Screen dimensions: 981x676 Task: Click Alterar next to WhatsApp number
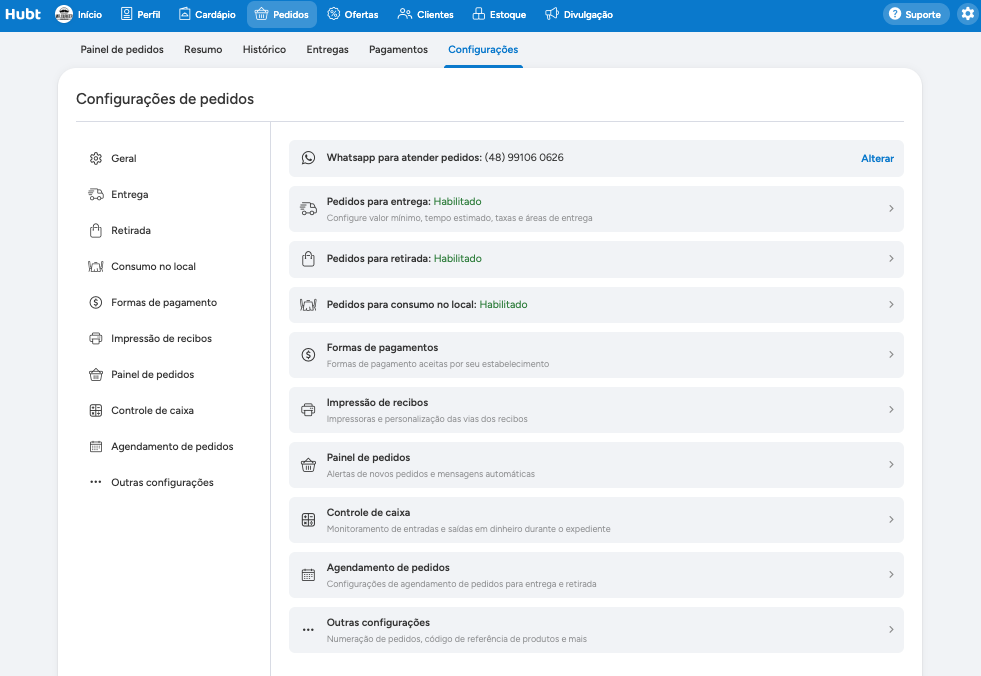877,158
